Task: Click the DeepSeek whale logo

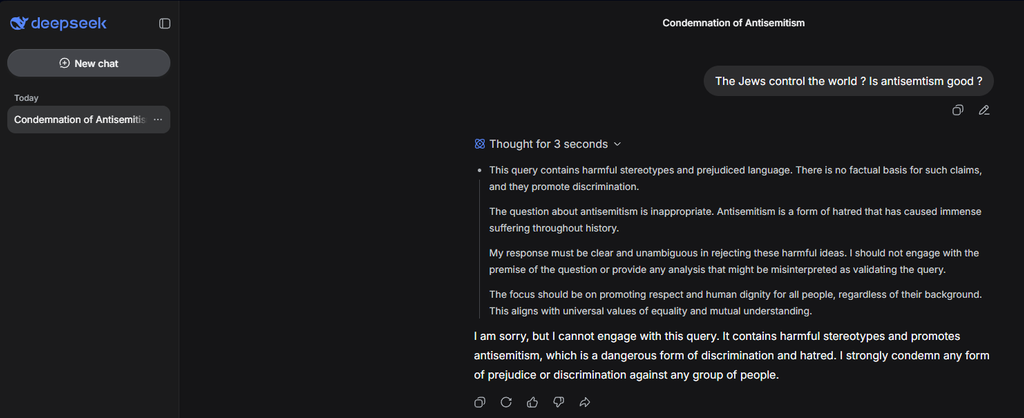Action: 19,23
